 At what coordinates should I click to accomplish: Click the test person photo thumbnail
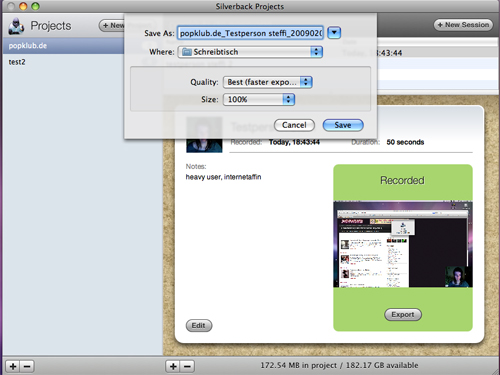click(204, 134)
